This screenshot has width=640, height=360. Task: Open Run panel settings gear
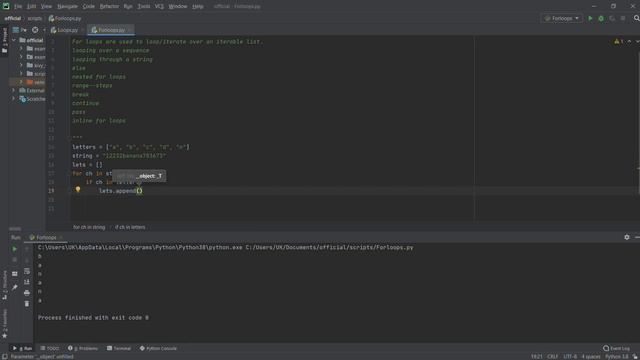627,237
